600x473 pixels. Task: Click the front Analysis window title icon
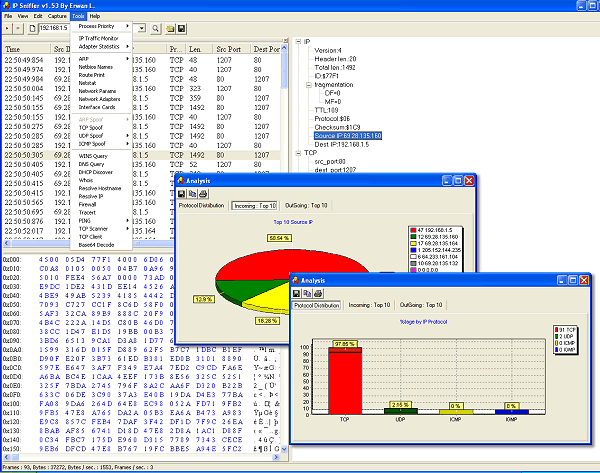(296, 280)
